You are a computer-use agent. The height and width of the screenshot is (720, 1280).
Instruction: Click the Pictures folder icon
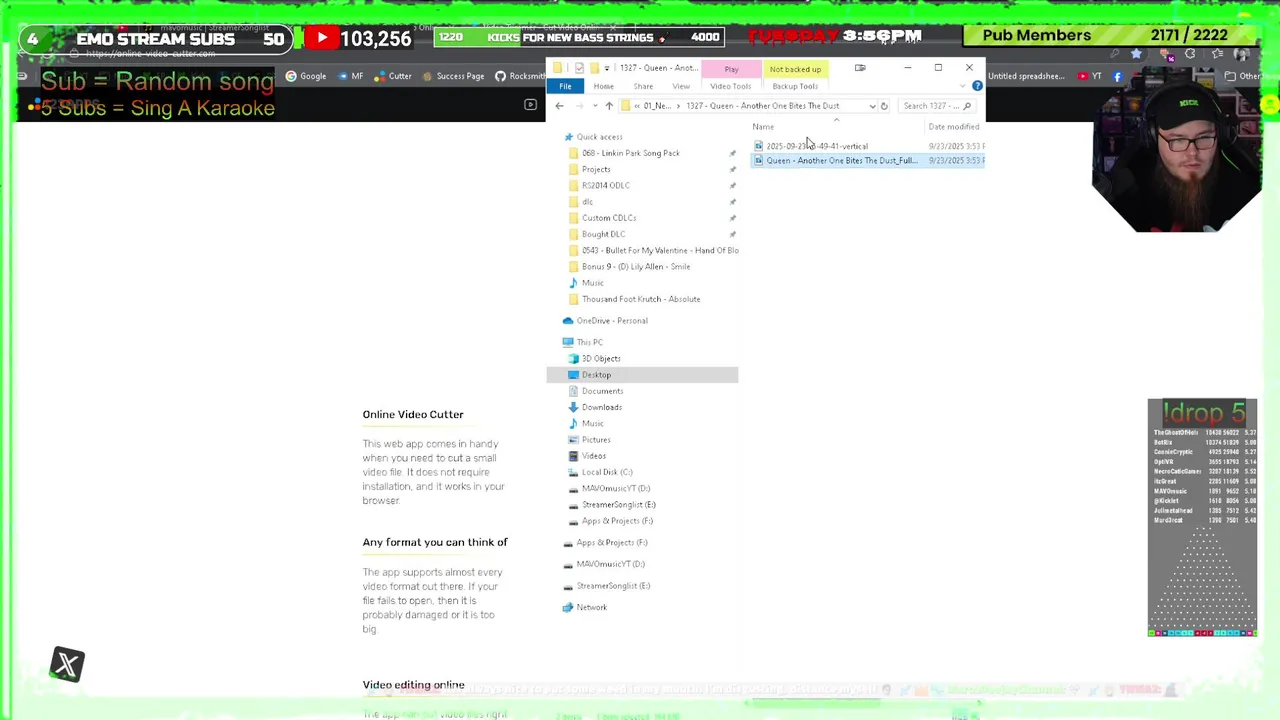[x=573, y=440]
